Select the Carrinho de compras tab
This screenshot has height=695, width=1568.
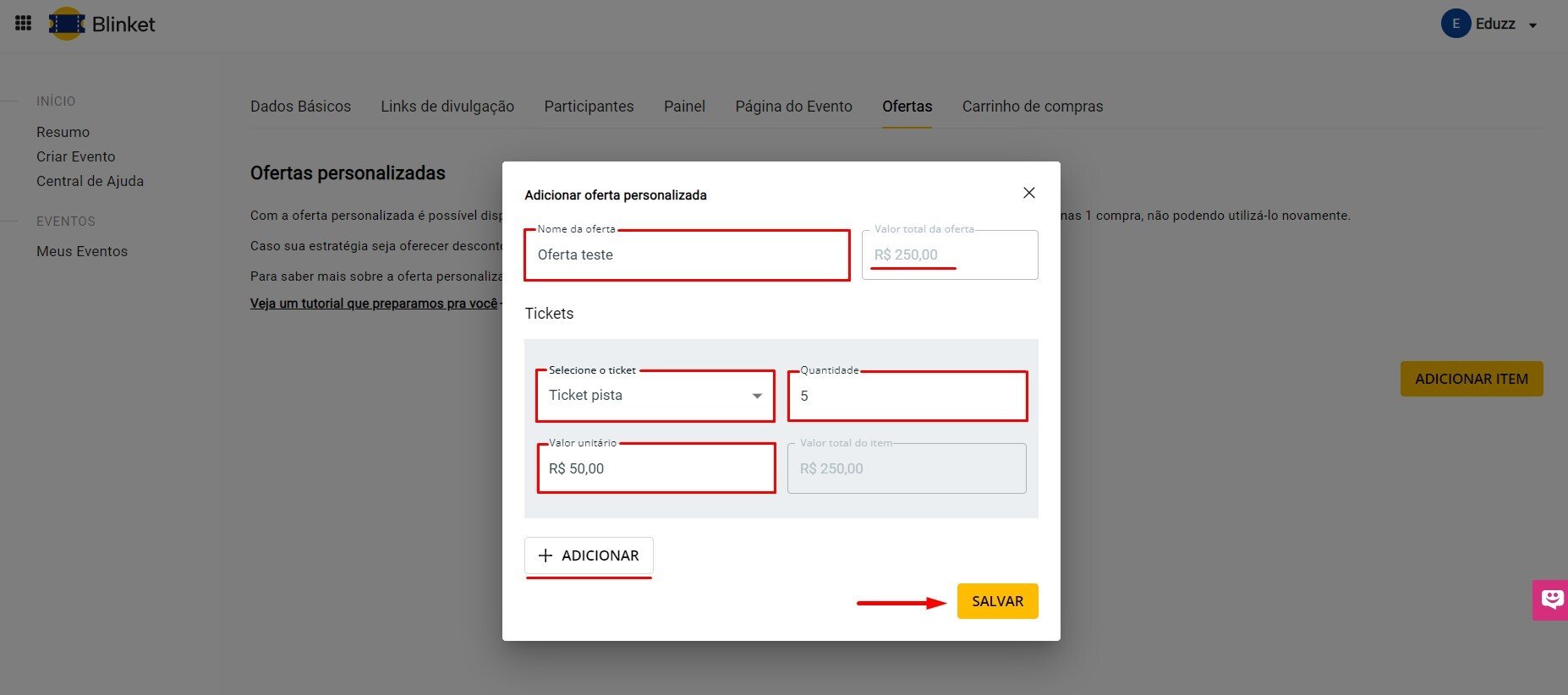tap(1032, 107)
